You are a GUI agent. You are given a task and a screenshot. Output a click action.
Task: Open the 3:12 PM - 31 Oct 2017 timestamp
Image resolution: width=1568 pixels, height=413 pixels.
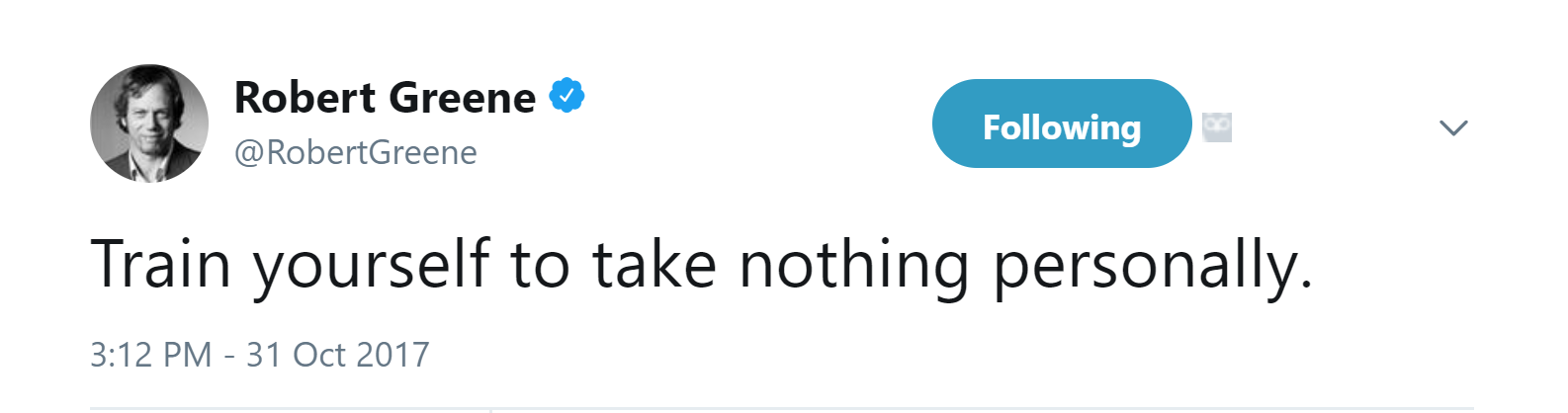coord(260,354)
